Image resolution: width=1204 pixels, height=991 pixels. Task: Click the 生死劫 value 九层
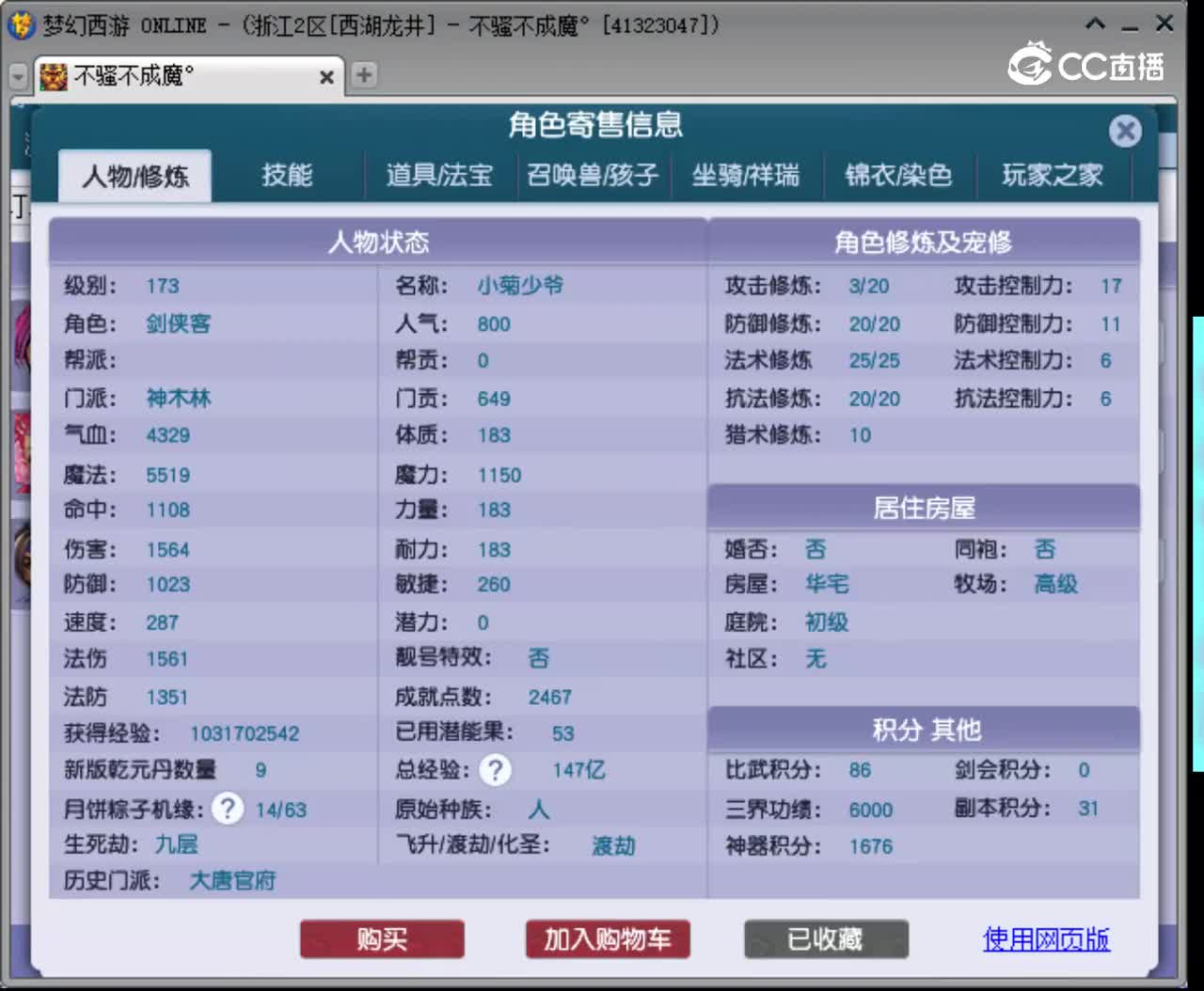(177, 844)
